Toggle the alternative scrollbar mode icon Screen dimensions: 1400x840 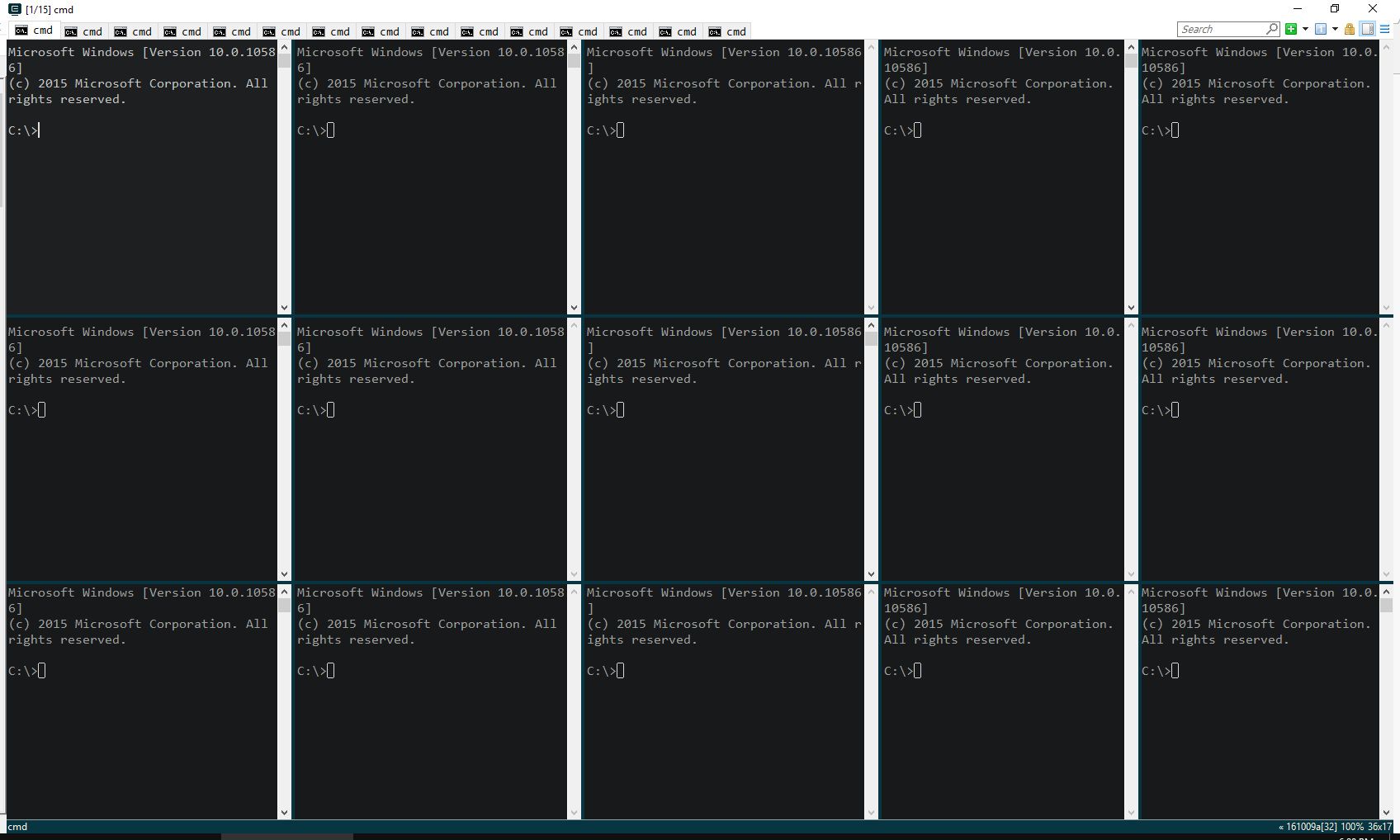[1368, 29]
